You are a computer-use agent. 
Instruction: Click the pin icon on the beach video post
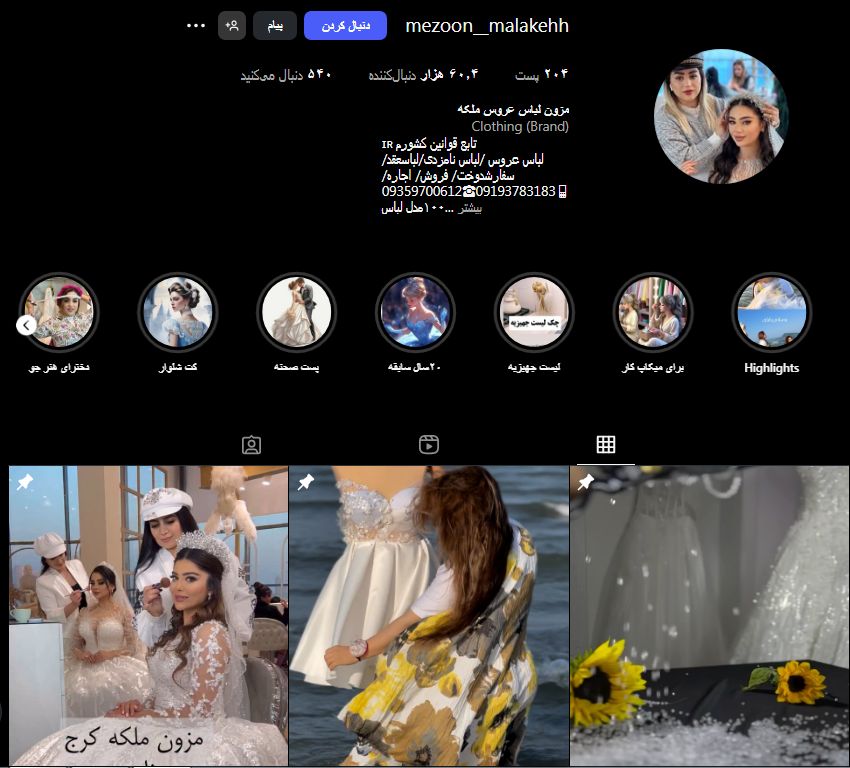(305, 482)
